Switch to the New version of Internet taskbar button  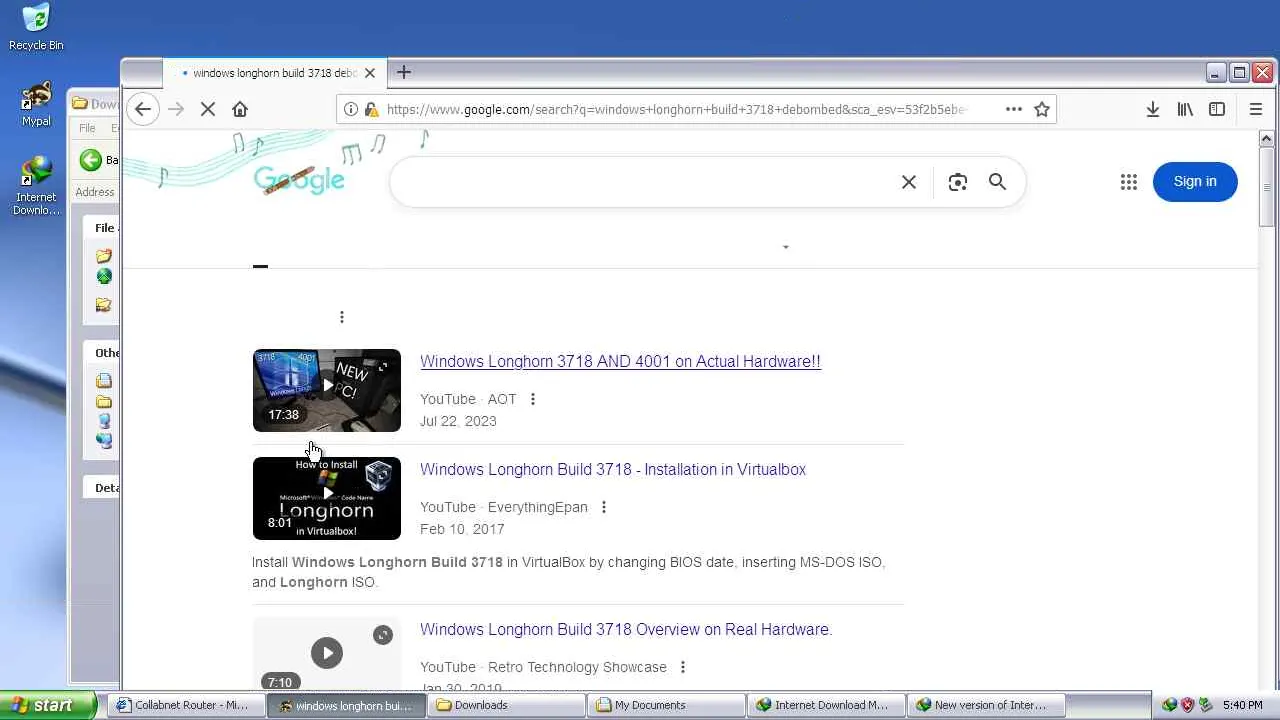pos(986,705)
